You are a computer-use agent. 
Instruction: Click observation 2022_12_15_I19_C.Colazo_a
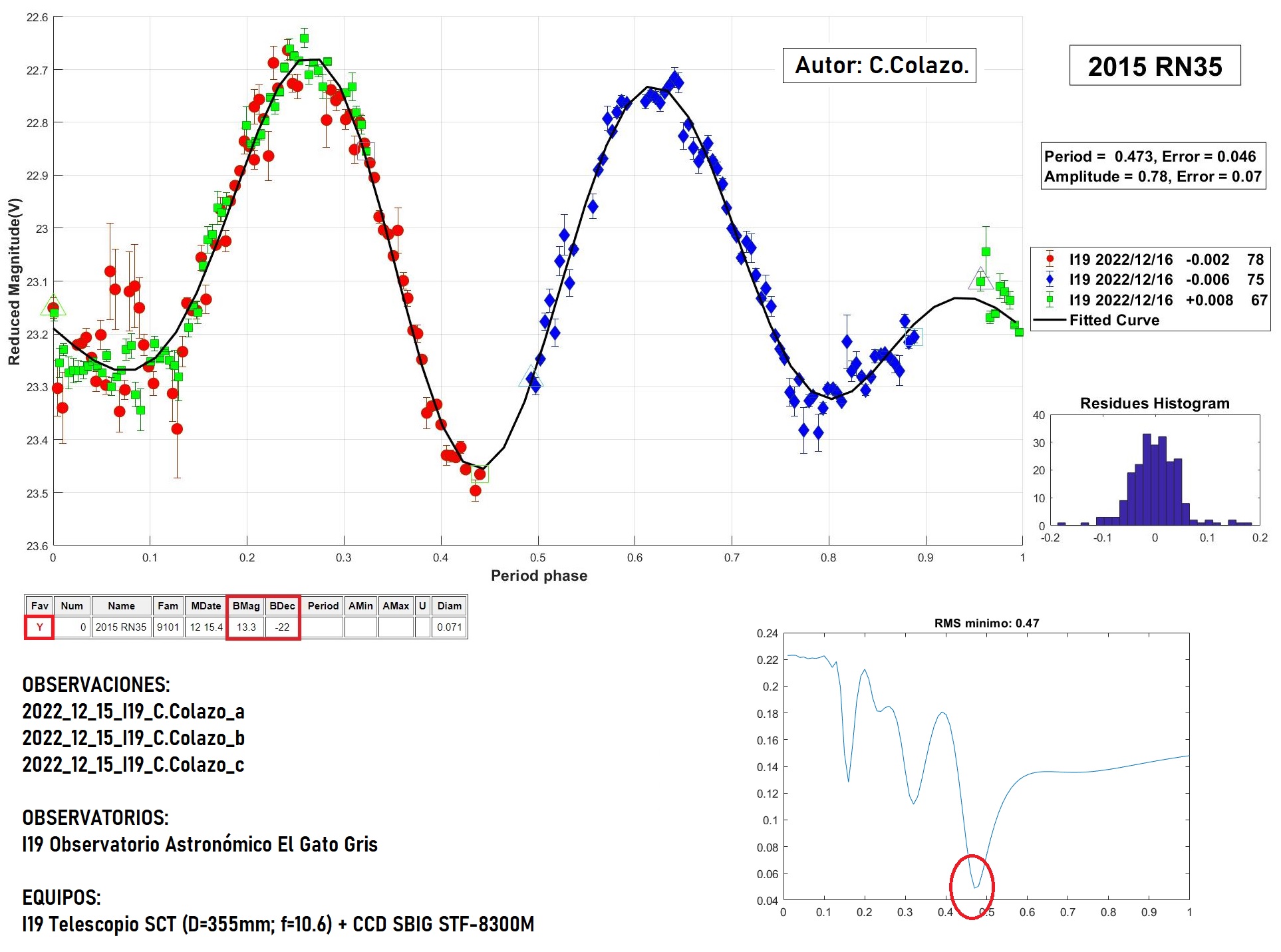click(133, 711)
